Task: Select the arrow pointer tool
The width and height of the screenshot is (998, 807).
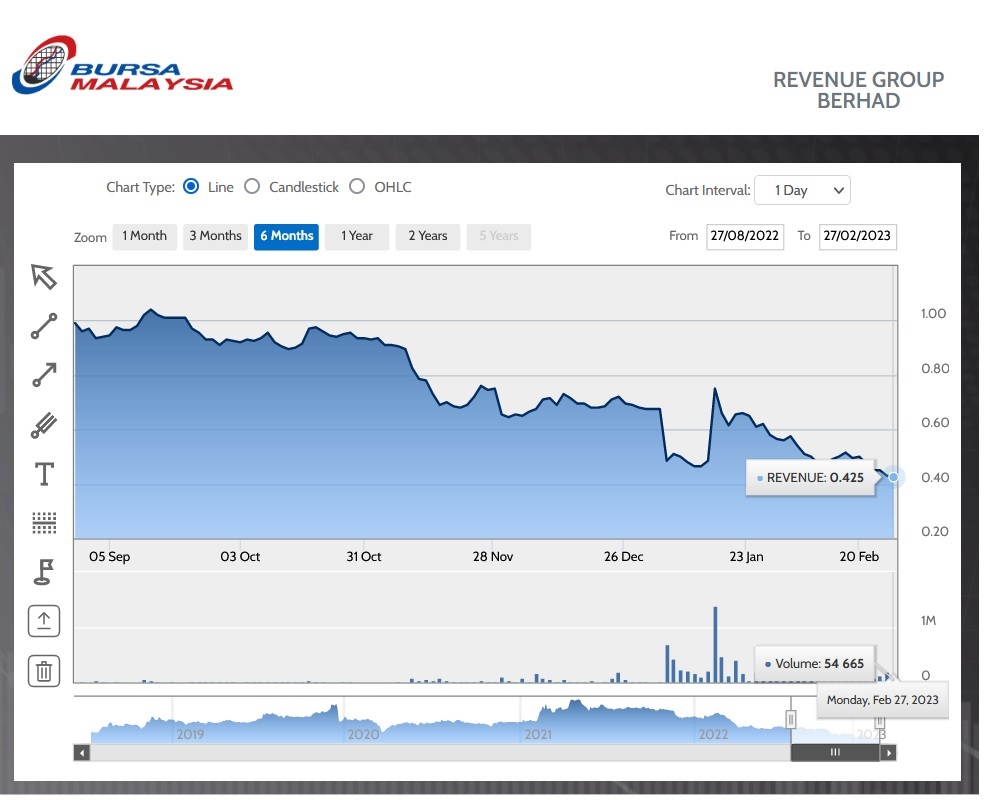Action: [x=44, y=277]
